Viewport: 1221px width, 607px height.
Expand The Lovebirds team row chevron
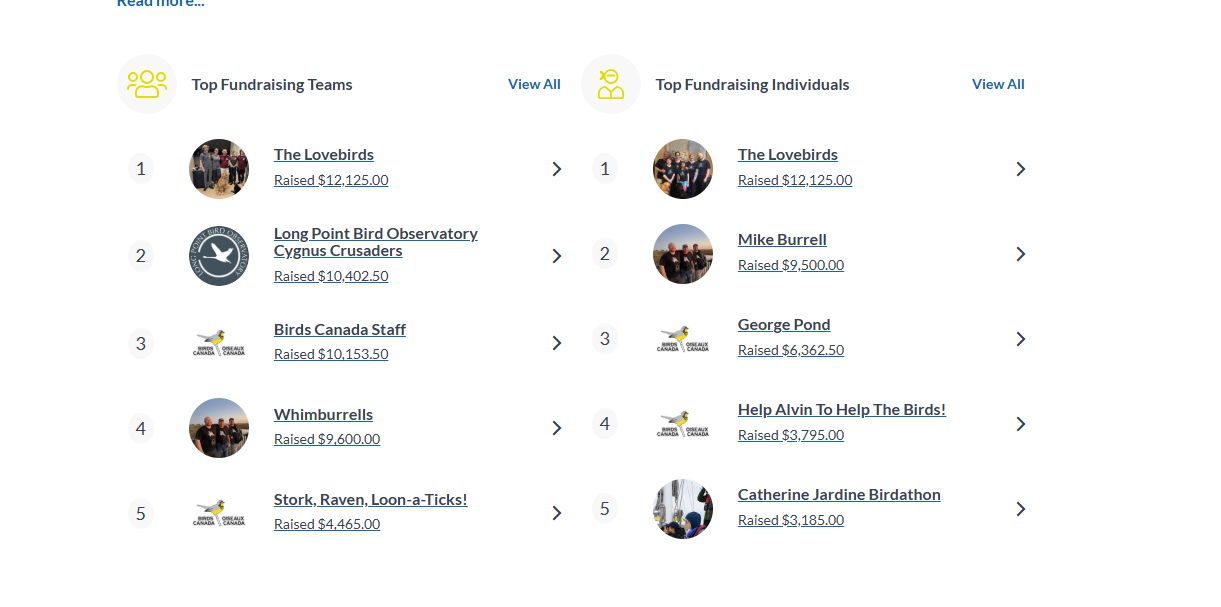(x=557, y=169)
